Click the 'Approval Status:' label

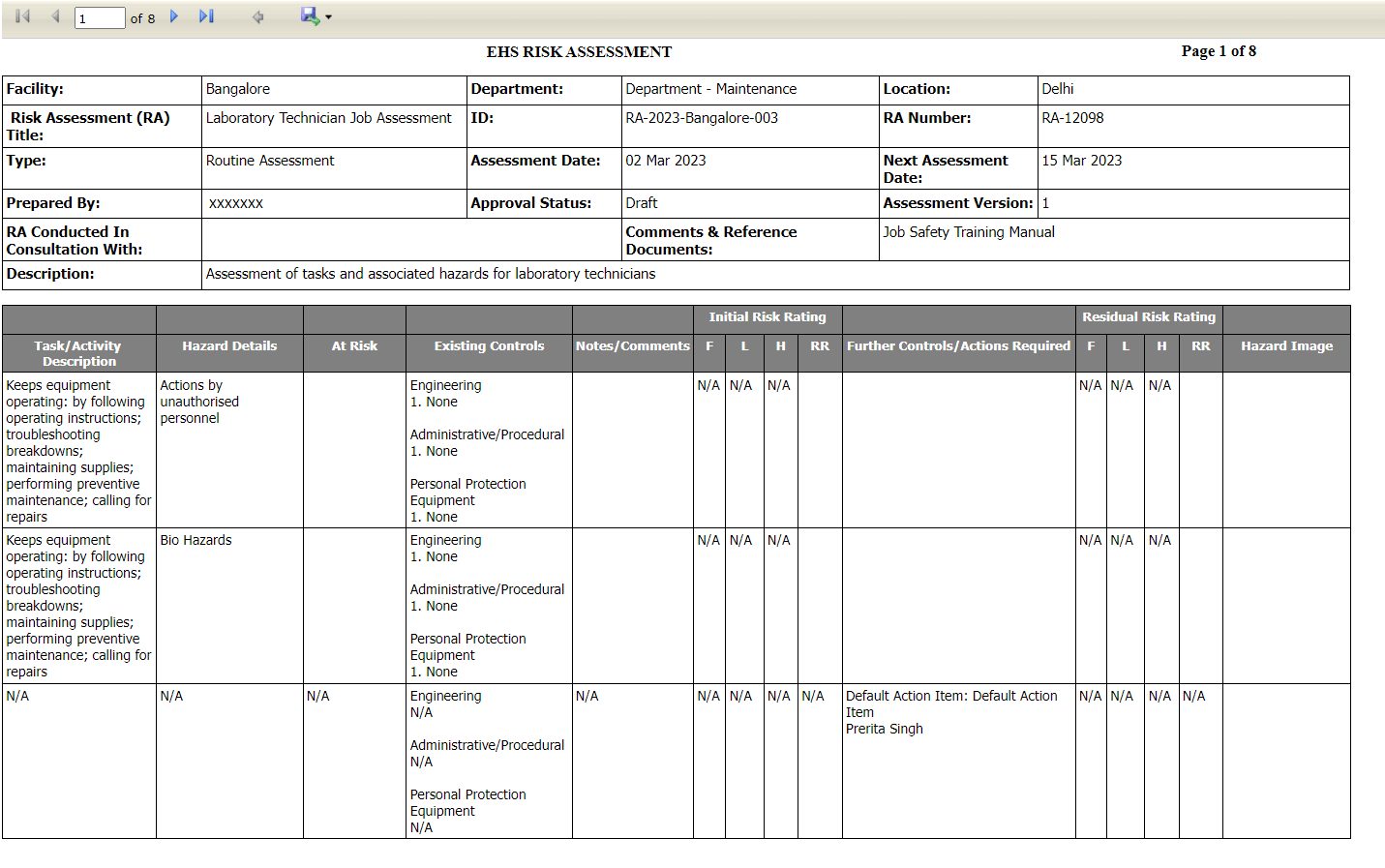[531, 203]
